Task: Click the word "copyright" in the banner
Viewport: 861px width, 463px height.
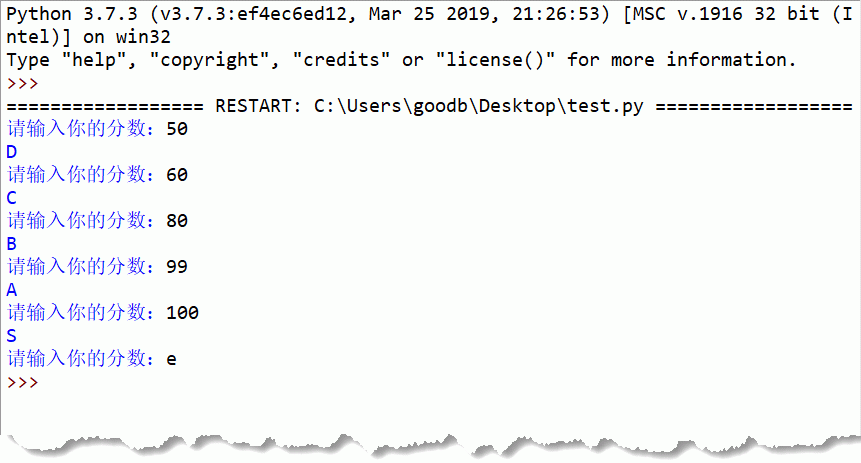Action: 214,59
